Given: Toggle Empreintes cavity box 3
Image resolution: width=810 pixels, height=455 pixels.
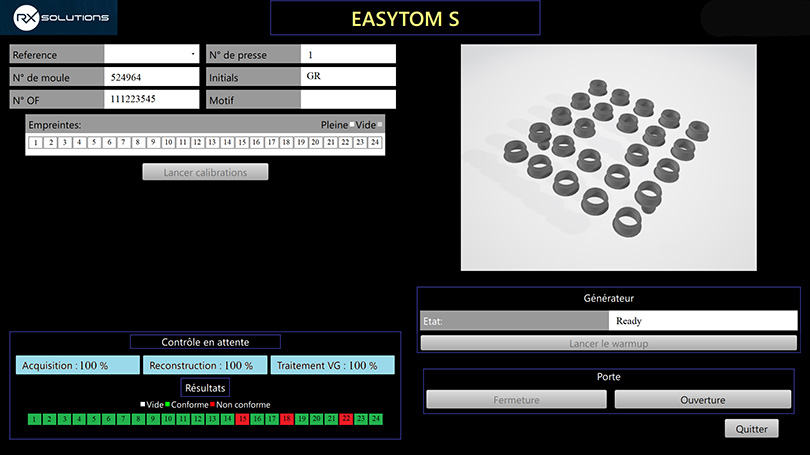Looking at the screenshot, I should coord(65,142).
